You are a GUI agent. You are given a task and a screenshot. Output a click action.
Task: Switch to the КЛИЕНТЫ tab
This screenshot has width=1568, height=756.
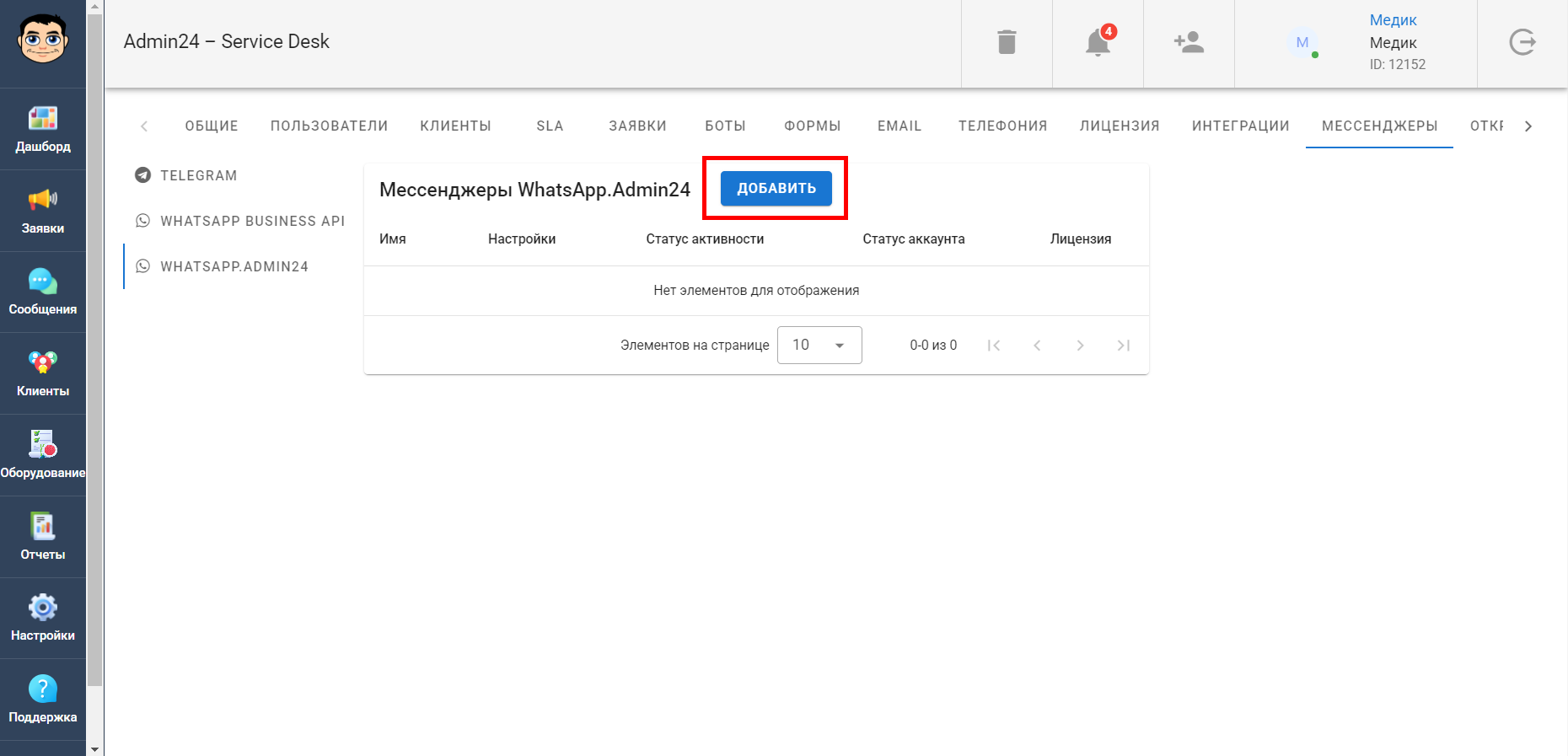coord(455,126)
